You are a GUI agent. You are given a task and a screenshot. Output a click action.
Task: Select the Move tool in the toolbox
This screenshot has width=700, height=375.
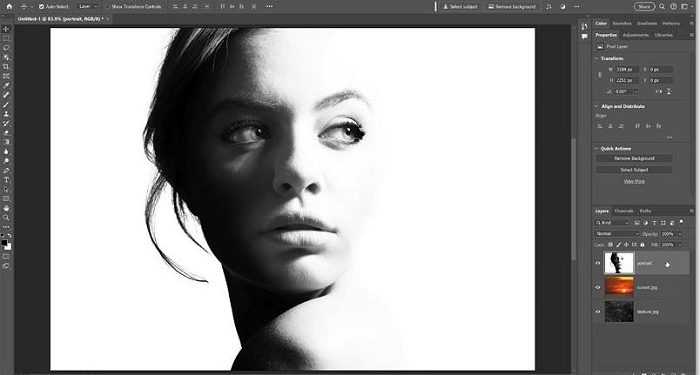(x=6, y=29)
